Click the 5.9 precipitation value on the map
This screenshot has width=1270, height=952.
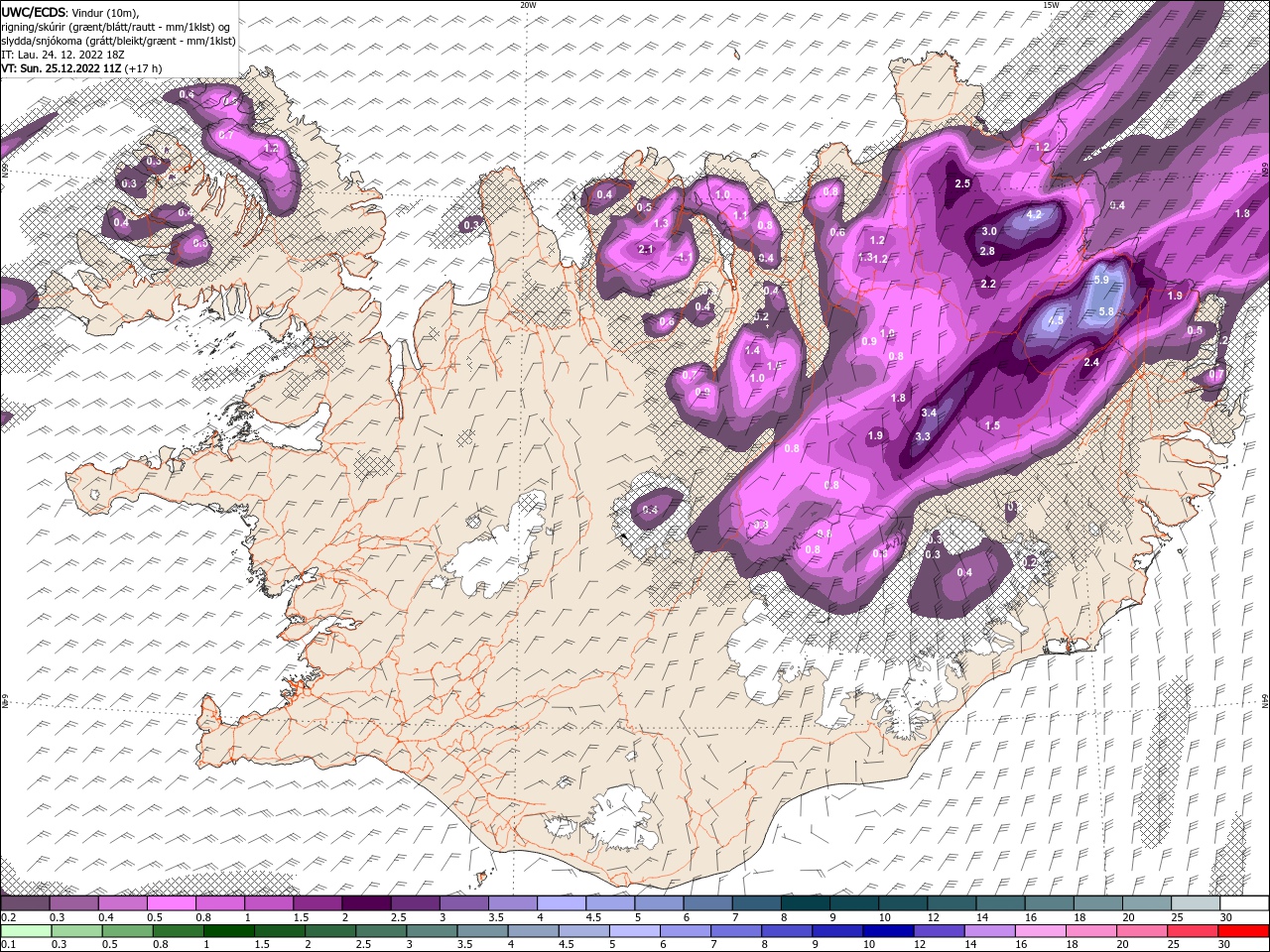coord(1101,280)
